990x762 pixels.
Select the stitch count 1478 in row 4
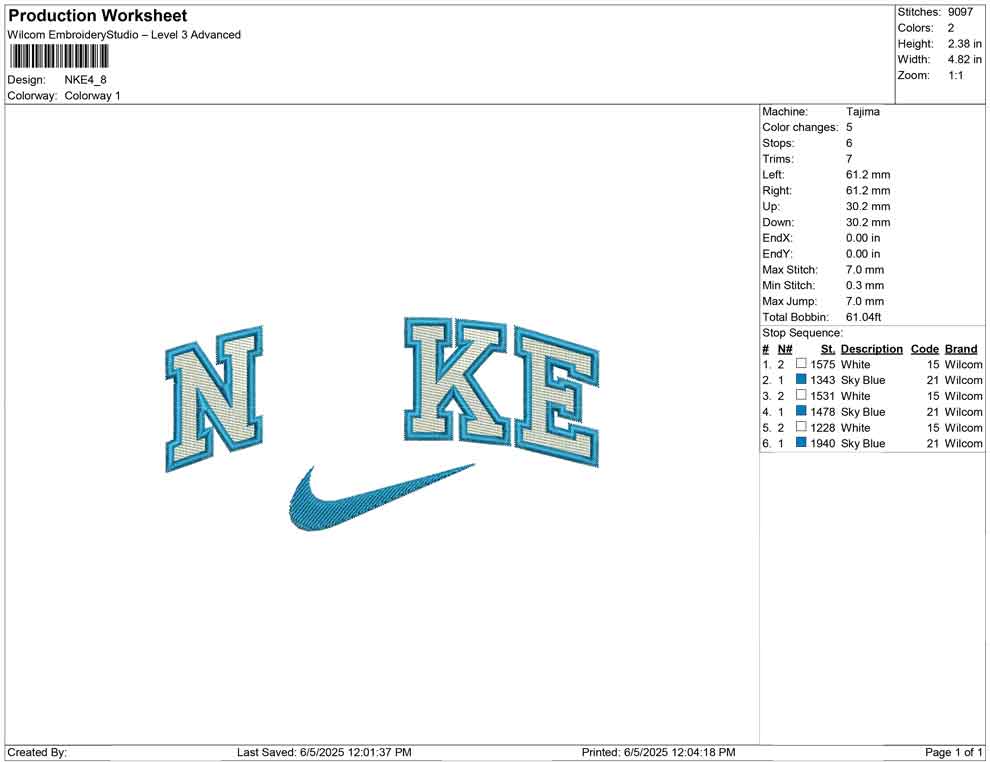pos(823,412)
